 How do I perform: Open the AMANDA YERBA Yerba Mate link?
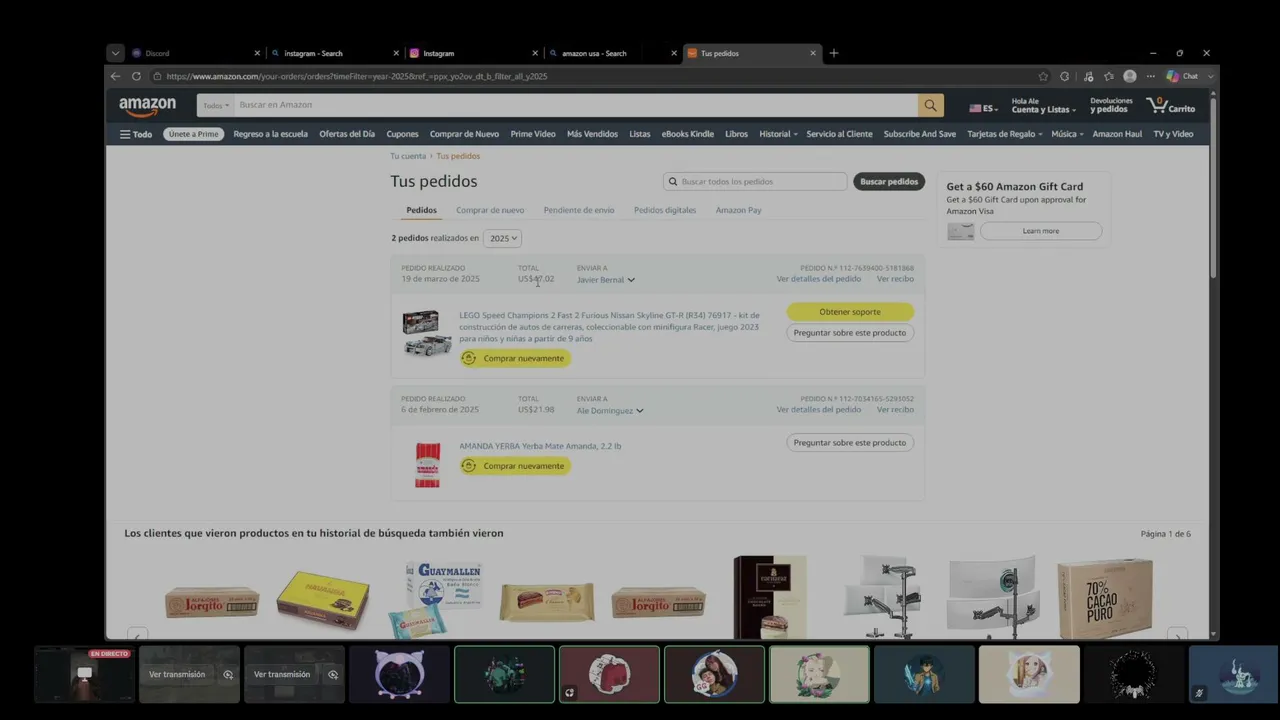tap(540, 446)
